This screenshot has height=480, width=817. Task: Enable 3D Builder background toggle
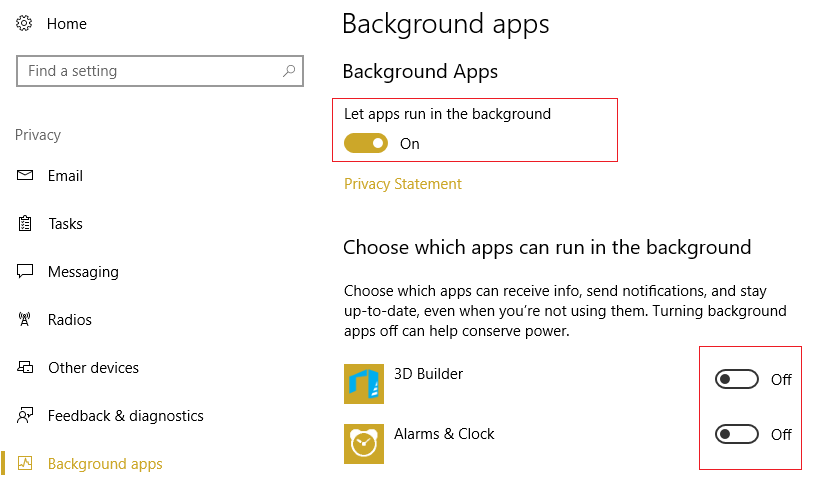pos(737,380)
